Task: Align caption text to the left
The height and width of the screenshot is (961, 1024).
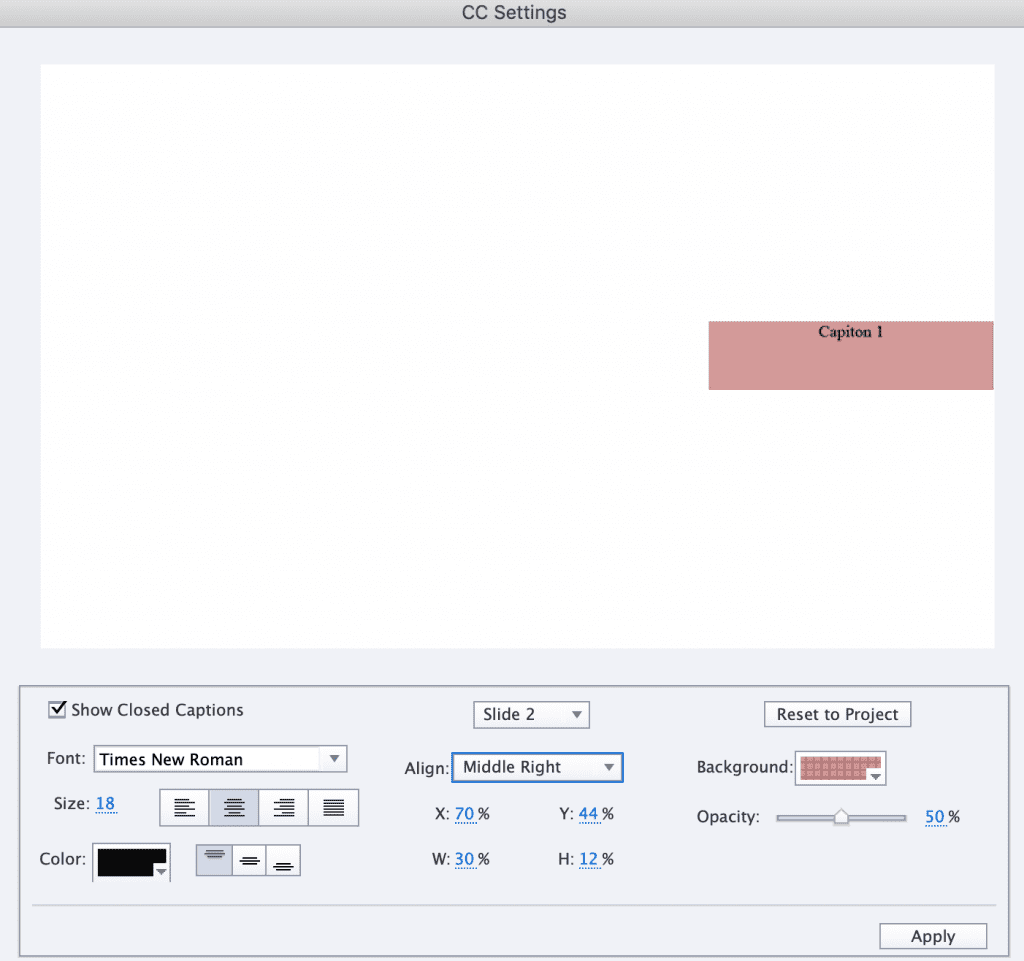Action: click(185, 808)
